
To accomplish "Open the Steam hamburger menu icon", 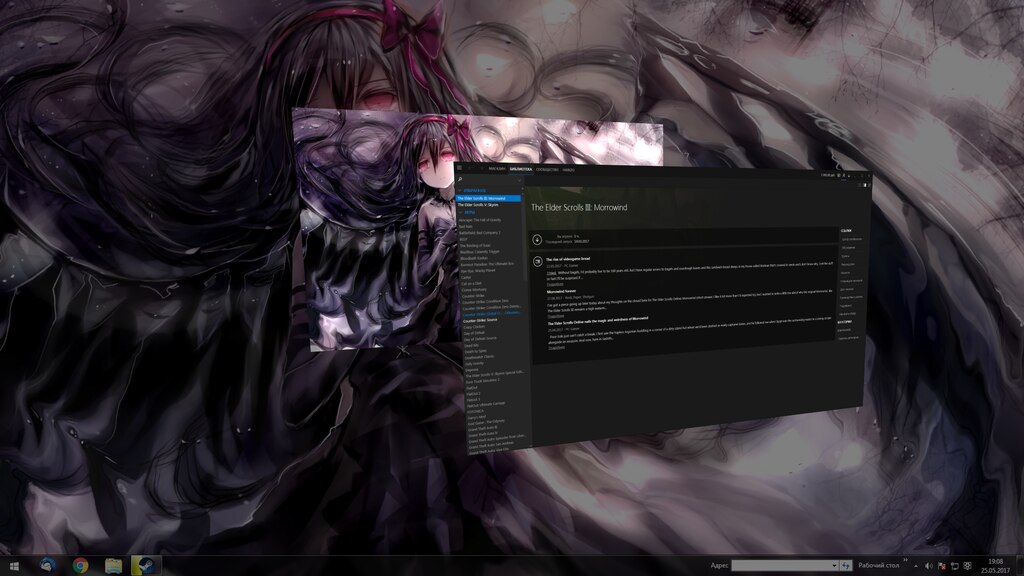I will (461, 167).
